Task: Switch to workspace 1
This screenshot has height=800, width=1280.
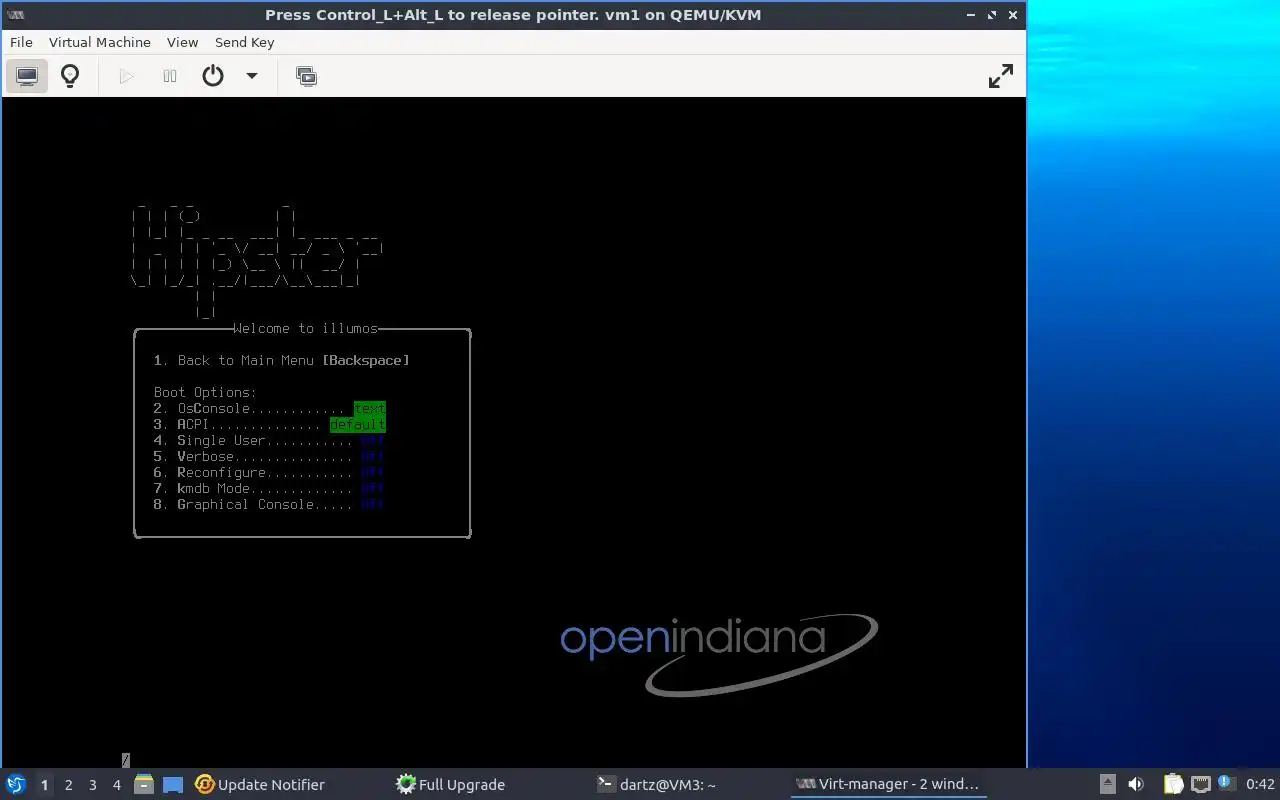Action: click(44, 785)
